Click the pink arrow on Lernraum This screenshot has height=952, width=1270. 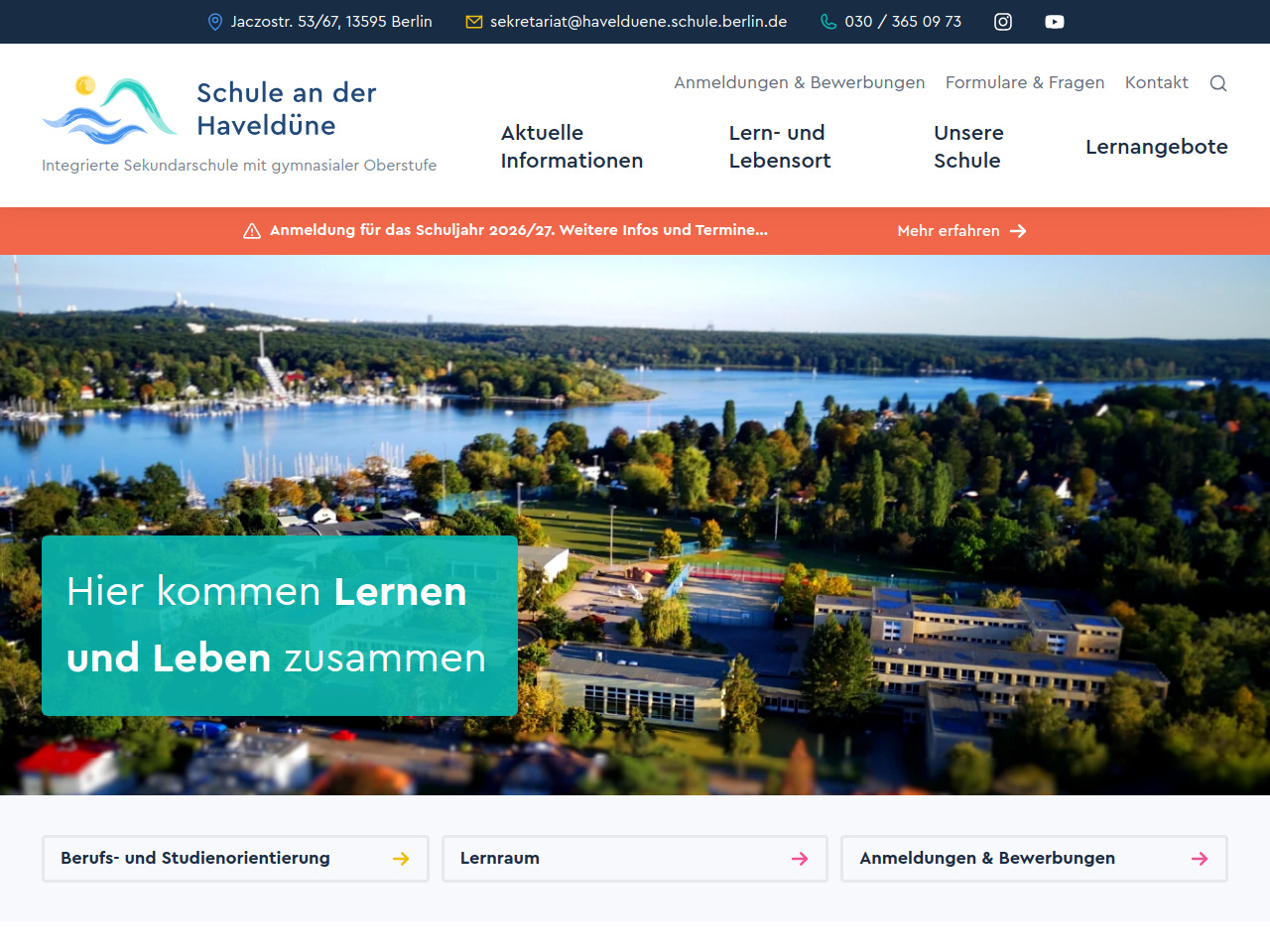(x=800, y=859)
